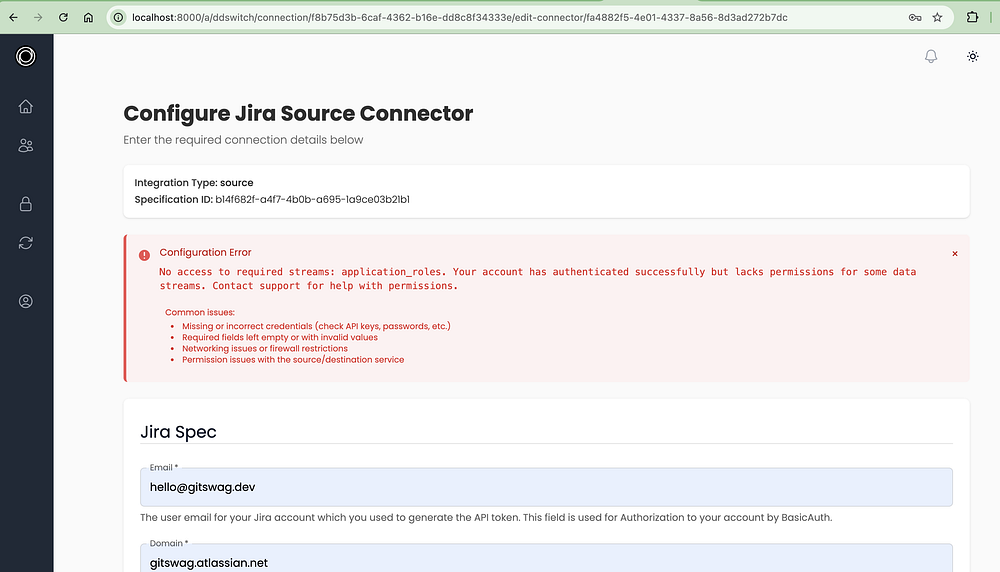1000x572 pixels.
Task: Toggle the light/dark theme sun icon
Action: pyautogui.click(x=973, y=57)
